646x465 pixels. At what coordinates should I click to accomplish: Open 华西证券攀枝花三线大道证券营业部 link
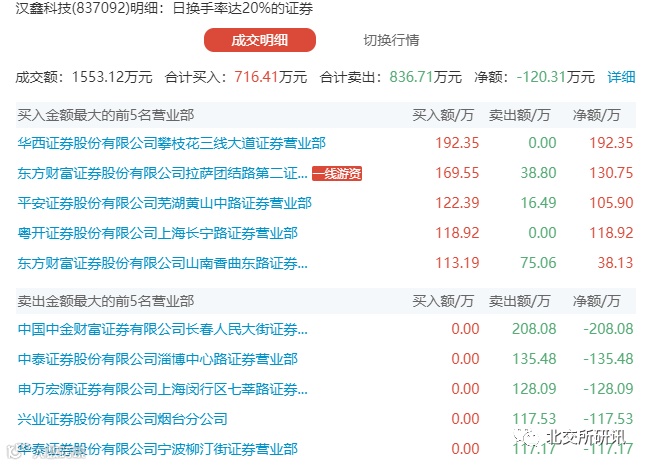[171, 143]
